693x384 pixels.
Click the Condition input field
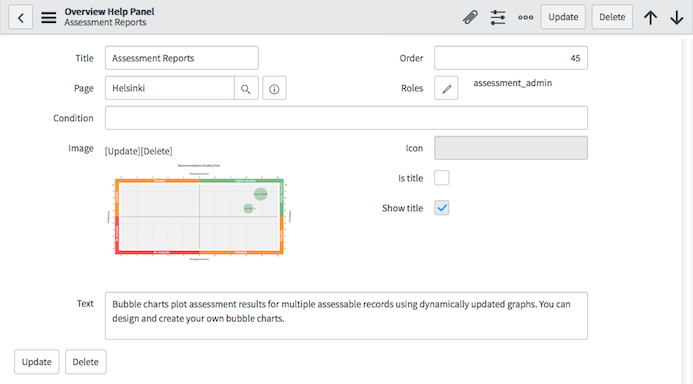(346, 118)
